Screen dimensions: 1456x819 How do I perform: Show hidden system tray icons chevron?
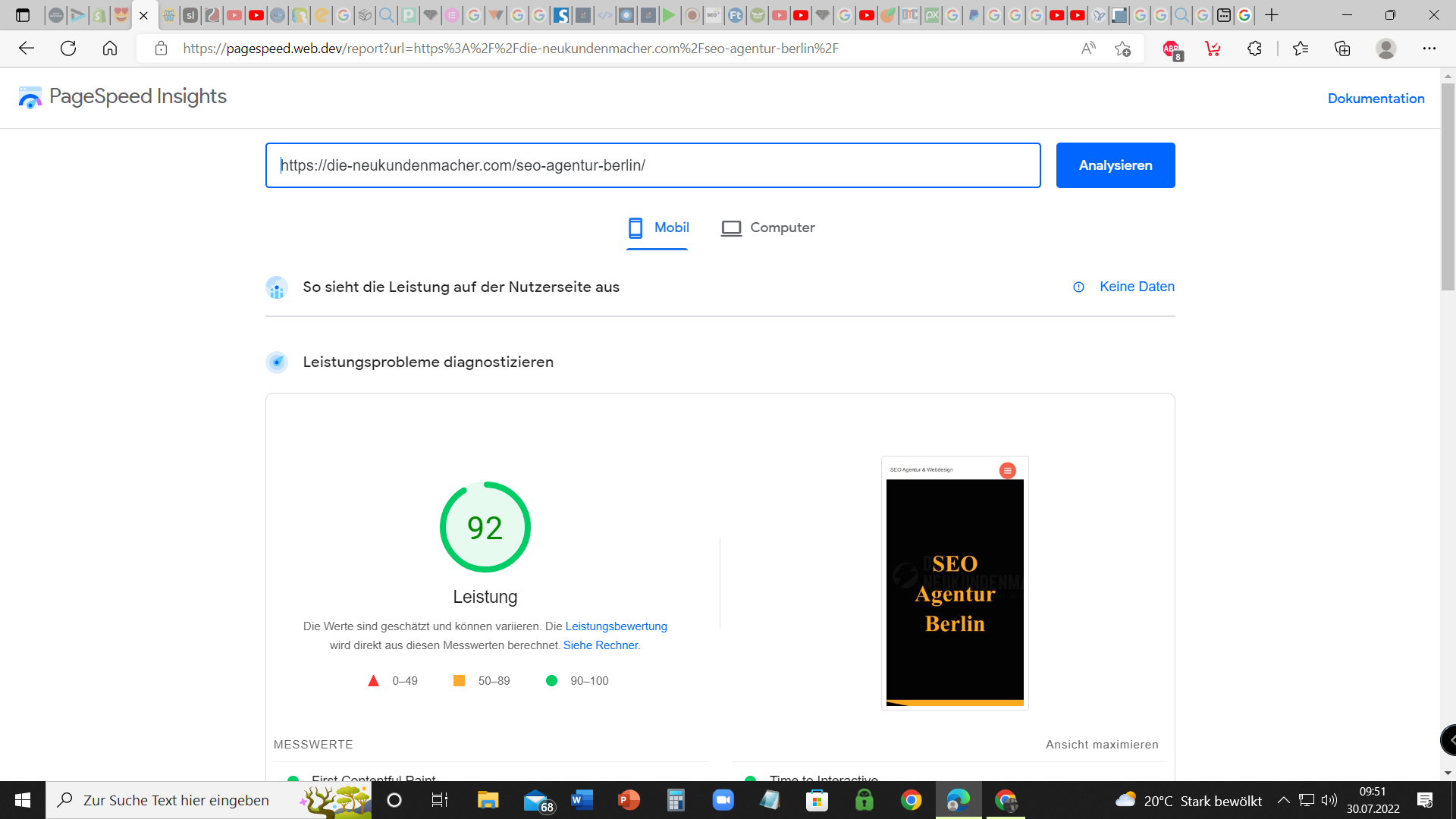(1284, 800)
